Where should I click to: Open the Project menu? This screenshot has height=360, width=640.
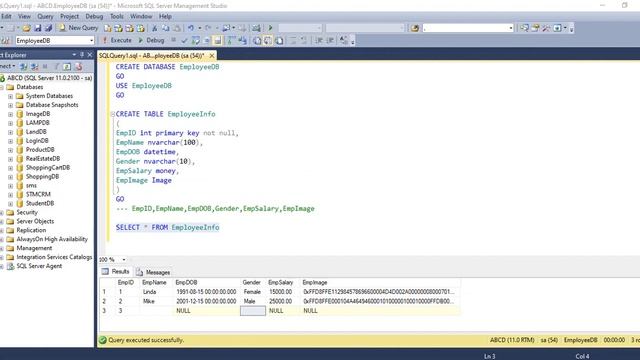69,16
